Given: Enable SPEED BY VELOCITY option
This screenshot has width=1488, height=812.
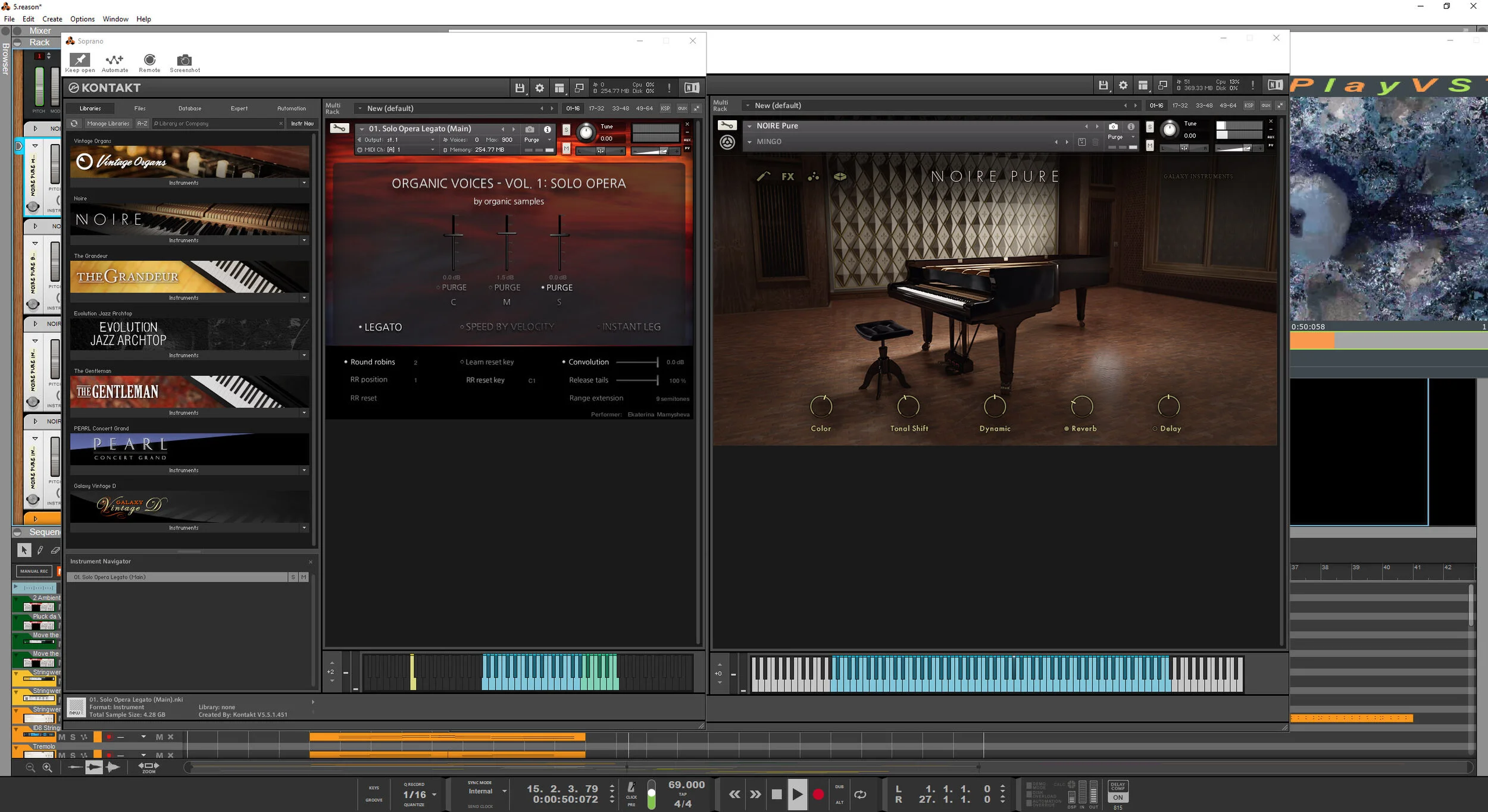Looking at the screenshot, I should coord(507,327).
